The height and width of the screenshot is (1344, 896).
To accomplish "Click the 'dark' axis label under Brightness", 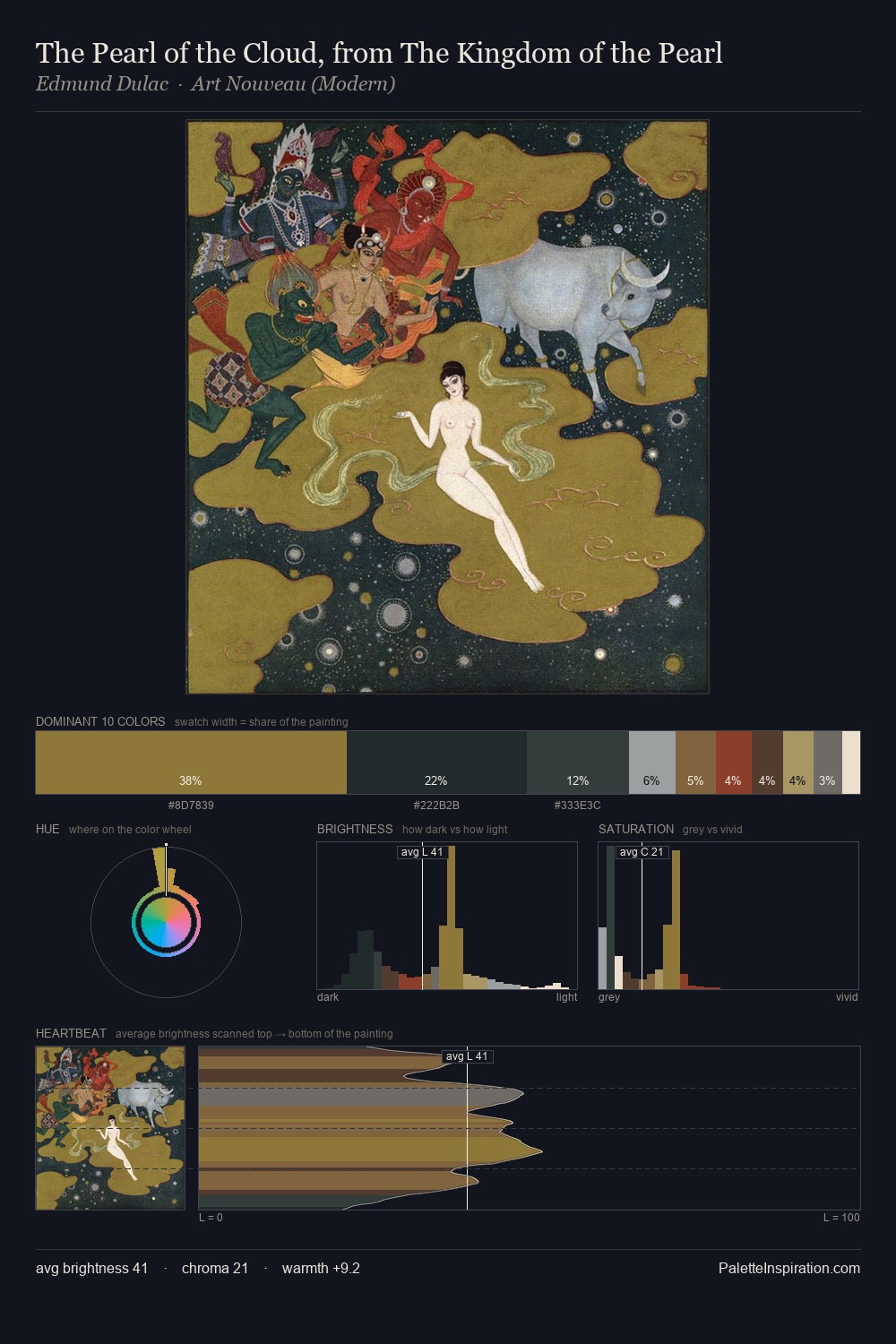I will point(328,997).
